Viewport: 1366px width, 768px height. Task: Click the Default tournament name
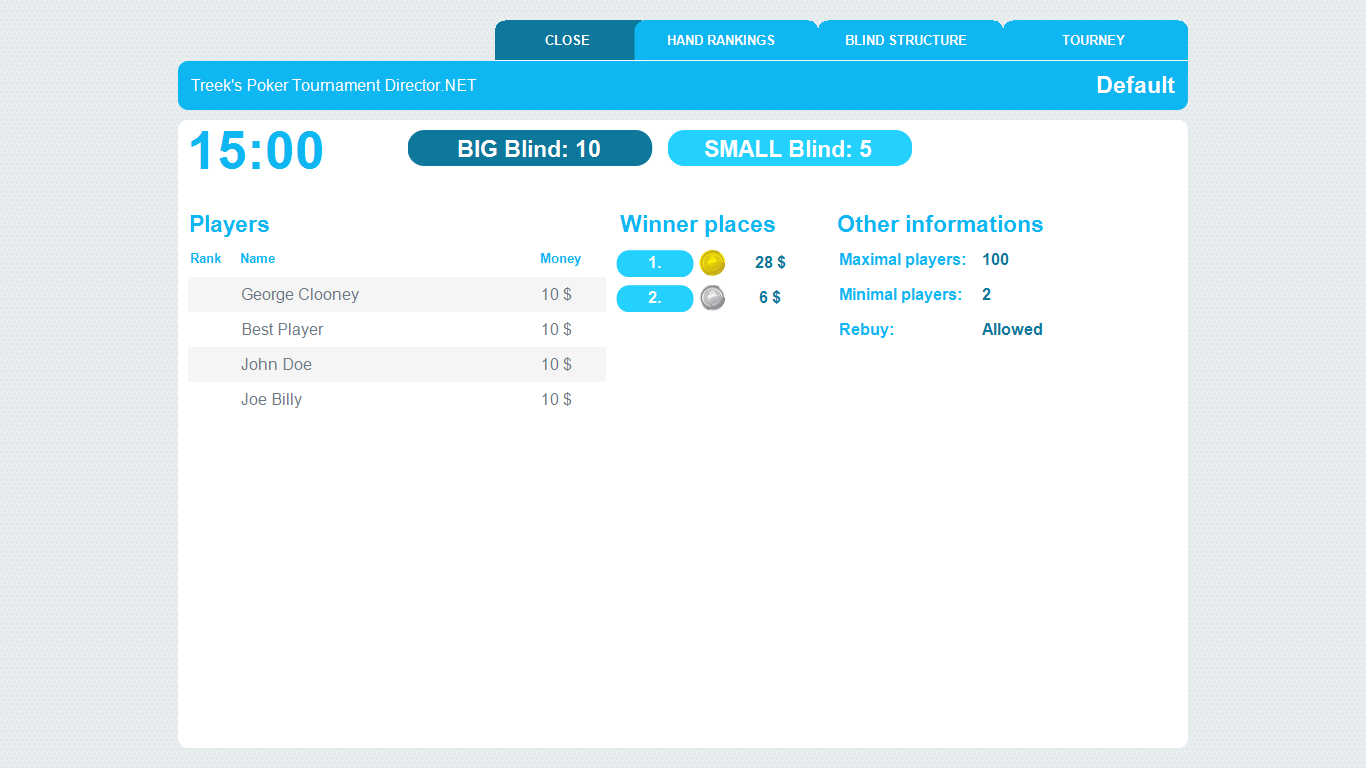click(1135, 85)
